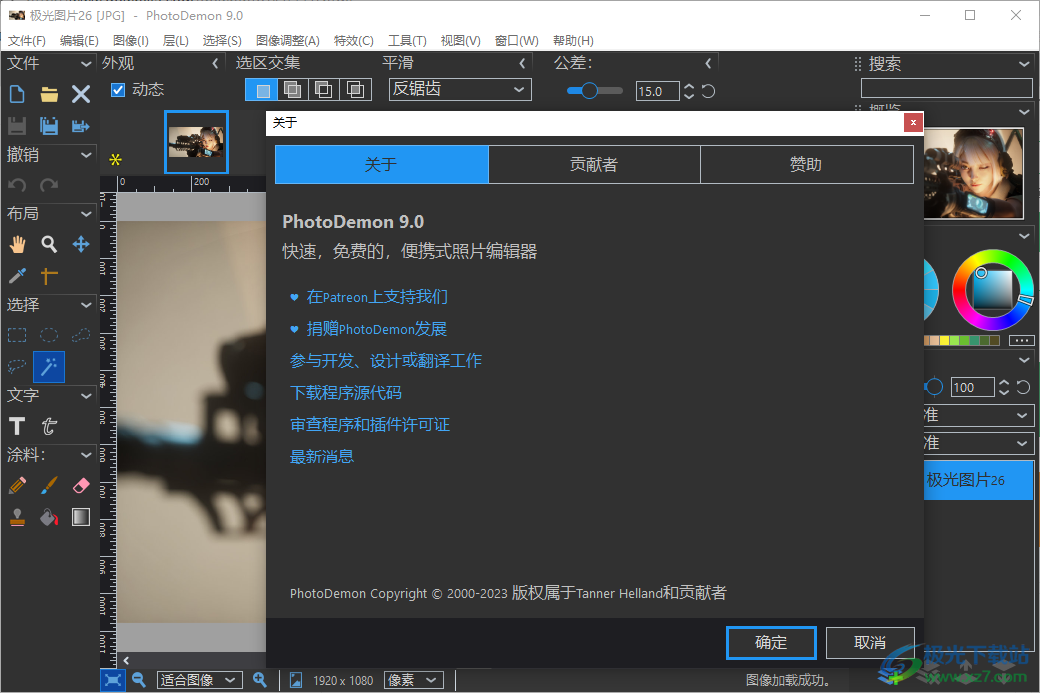The width and height of the screenshot is (1040, 693).
Task: Open the 捐赠PhotoDemon发展 link
Action: (377, 329)
